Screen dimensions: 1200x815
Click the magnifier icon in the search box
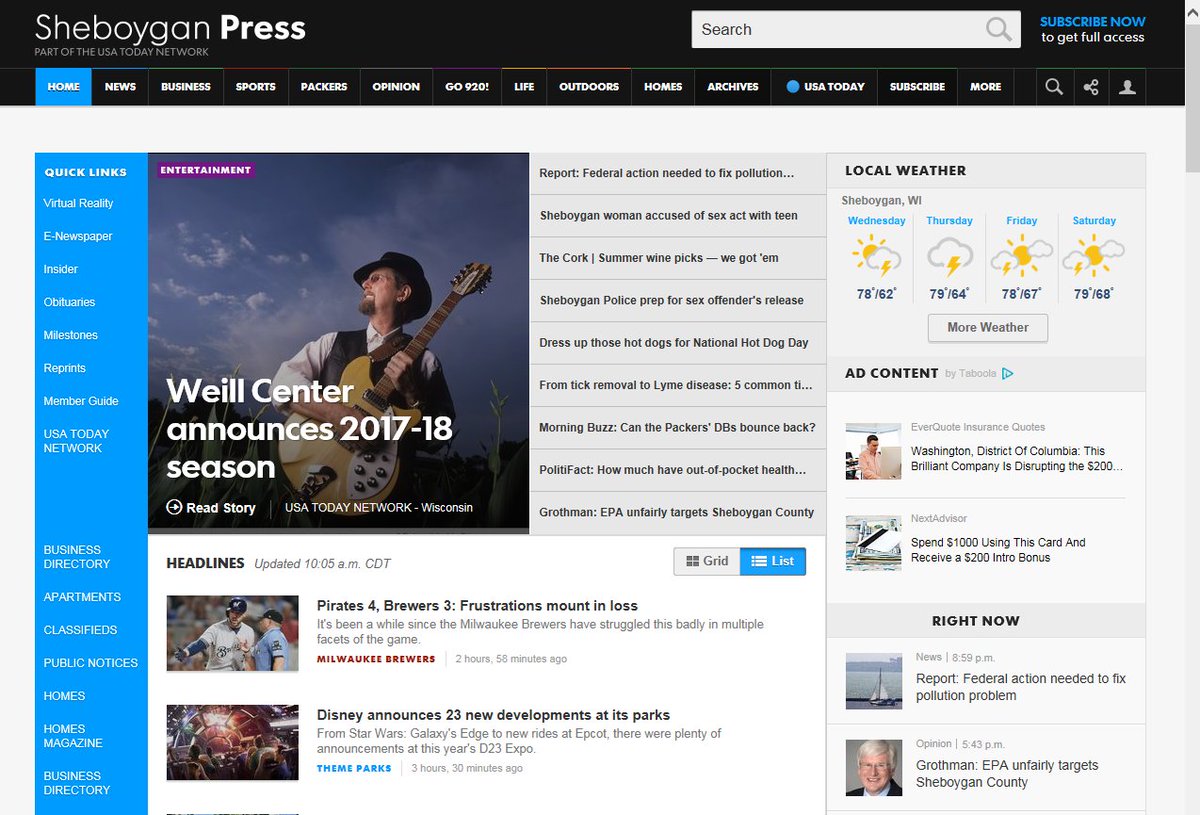[998, 29]
